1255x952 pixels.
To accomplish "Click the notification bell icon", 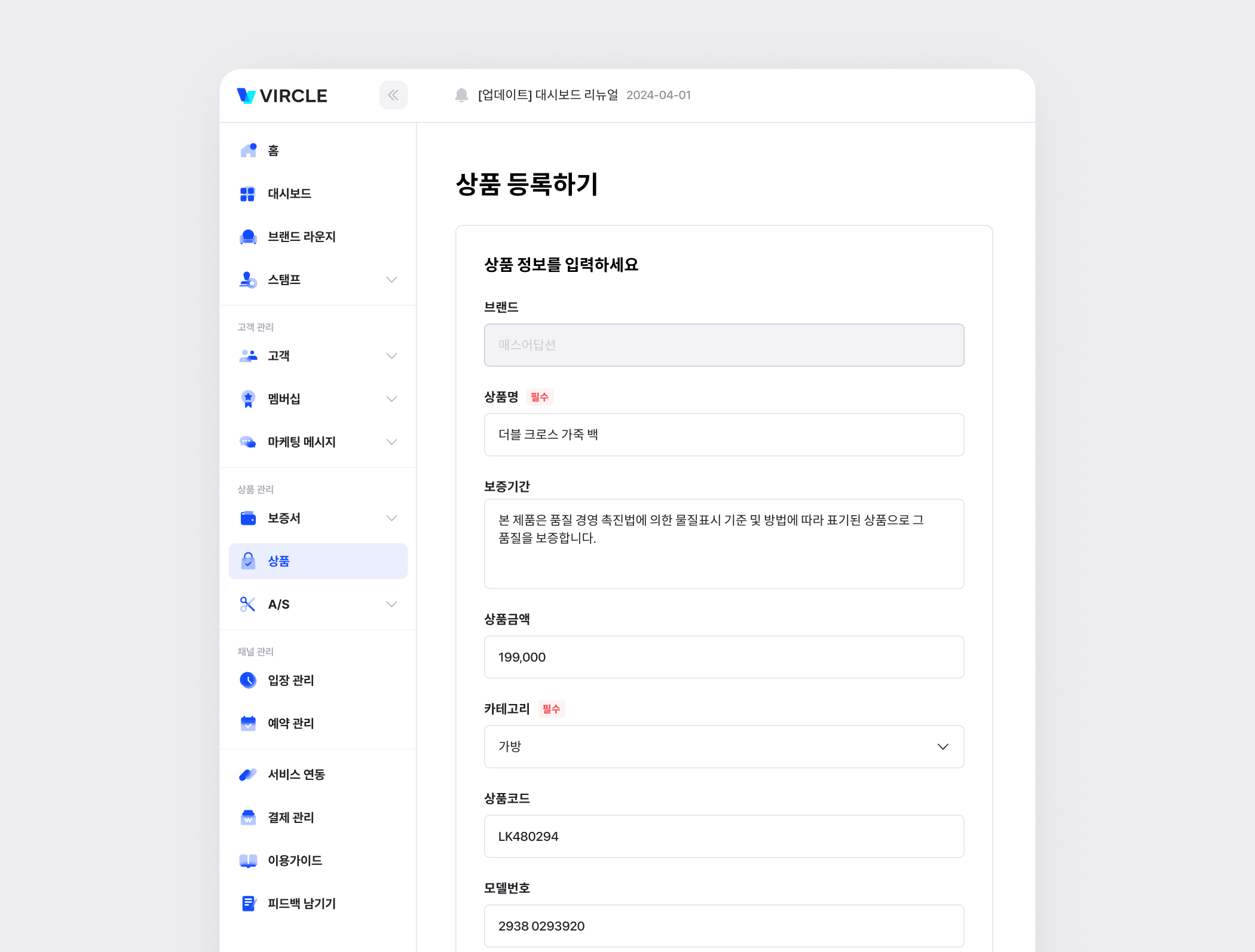I will click(461, 95).
